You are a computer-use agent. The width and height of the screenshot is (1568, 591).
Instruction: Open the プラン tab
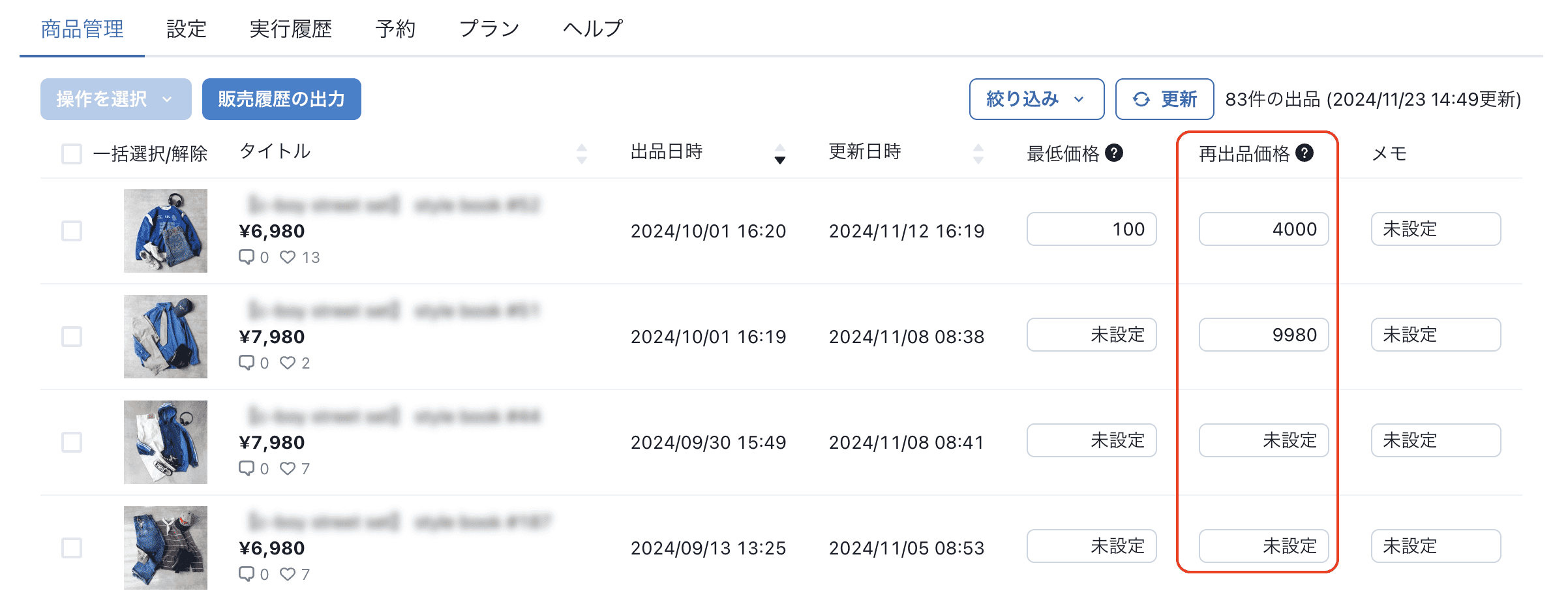(x=489, y=29)
